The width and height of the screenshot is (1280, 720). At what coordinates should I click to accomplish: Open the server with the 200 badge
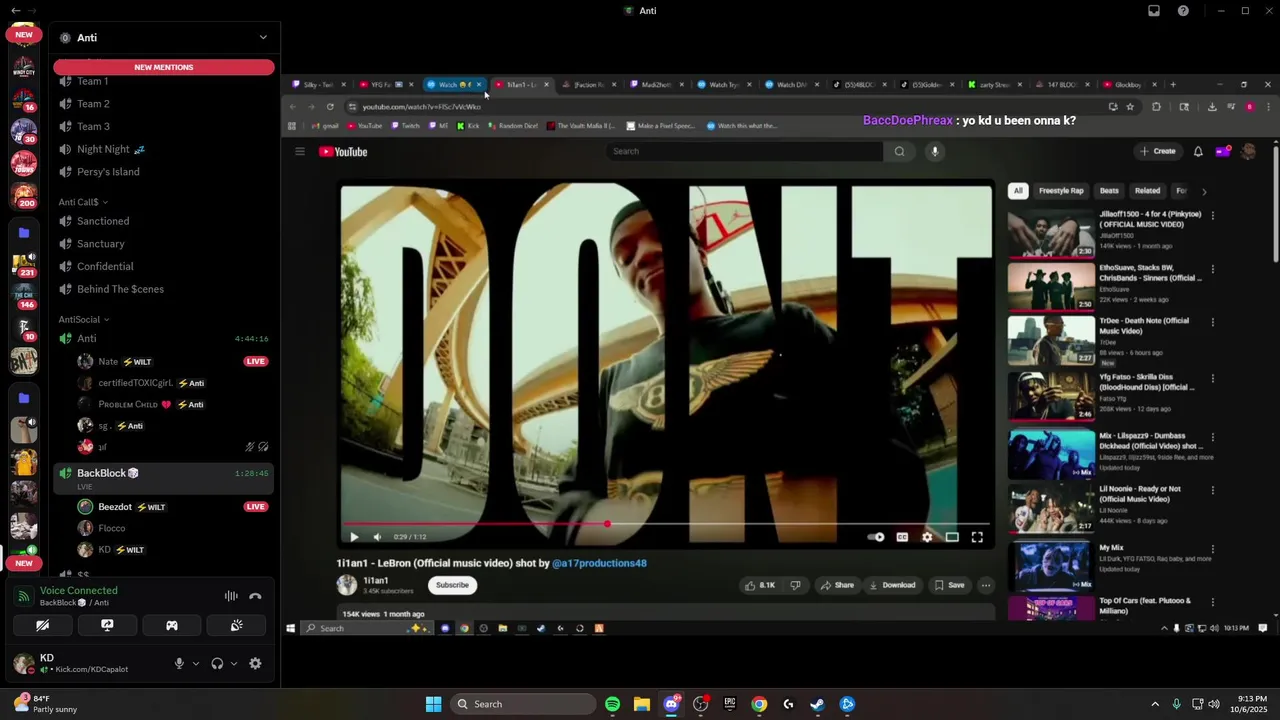pyautogui.click(x=24, y=193)
